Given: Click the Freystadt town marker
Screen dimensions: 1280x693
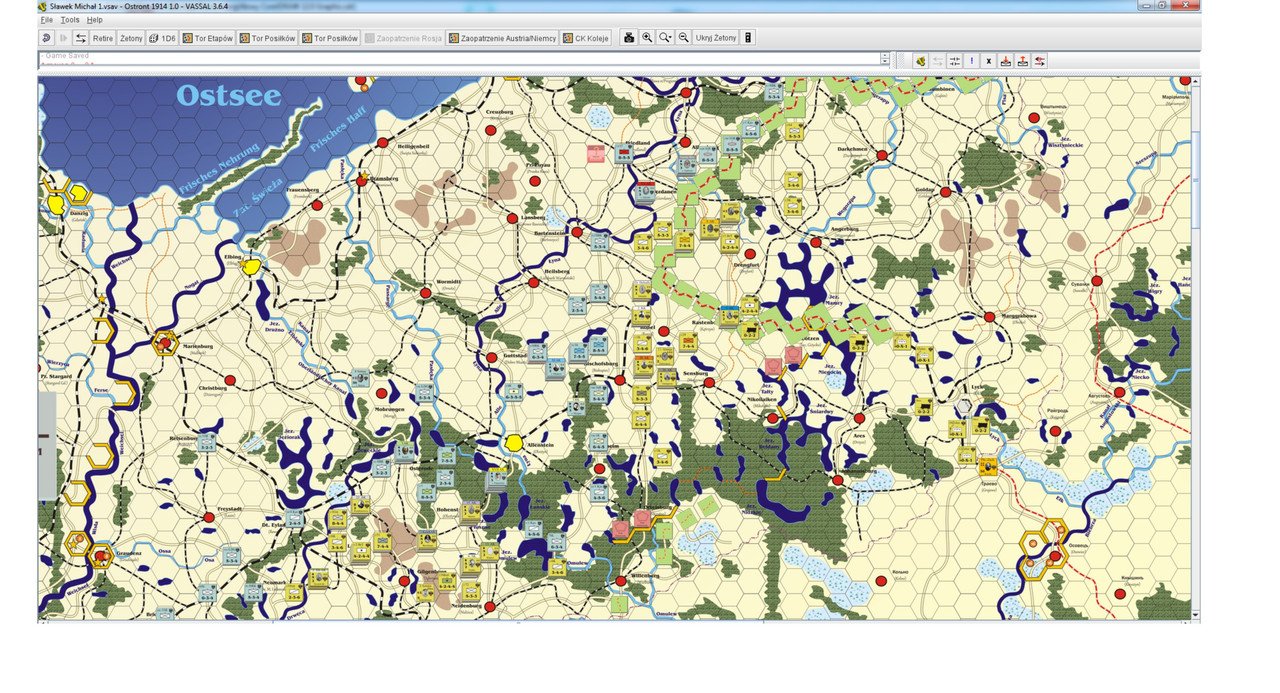Looking at the screenshot, I should click(208, 517).
